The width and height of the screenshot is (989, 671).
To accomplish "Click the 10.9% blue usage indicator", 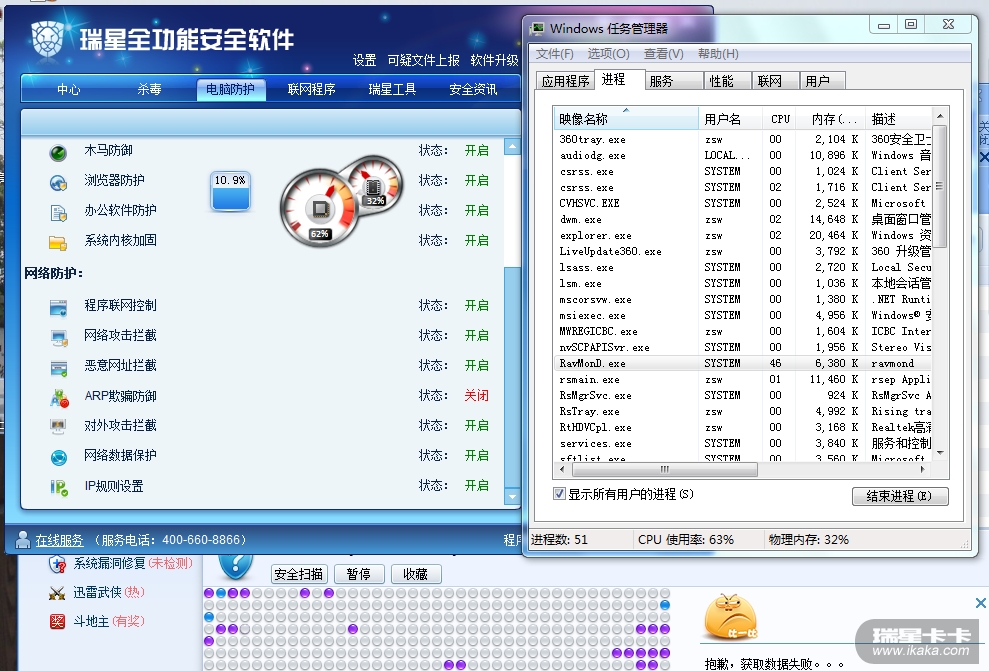I will [x=230, y=191].
